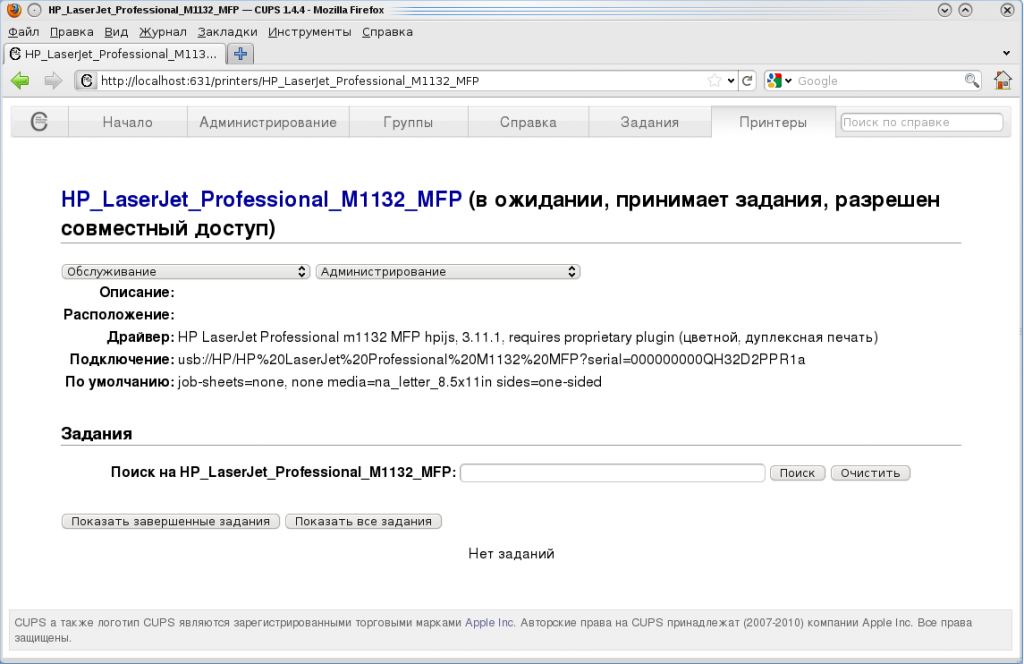Open the Закладки menu
This screenshot has width=1024, height=664.
tap(227, 31)
